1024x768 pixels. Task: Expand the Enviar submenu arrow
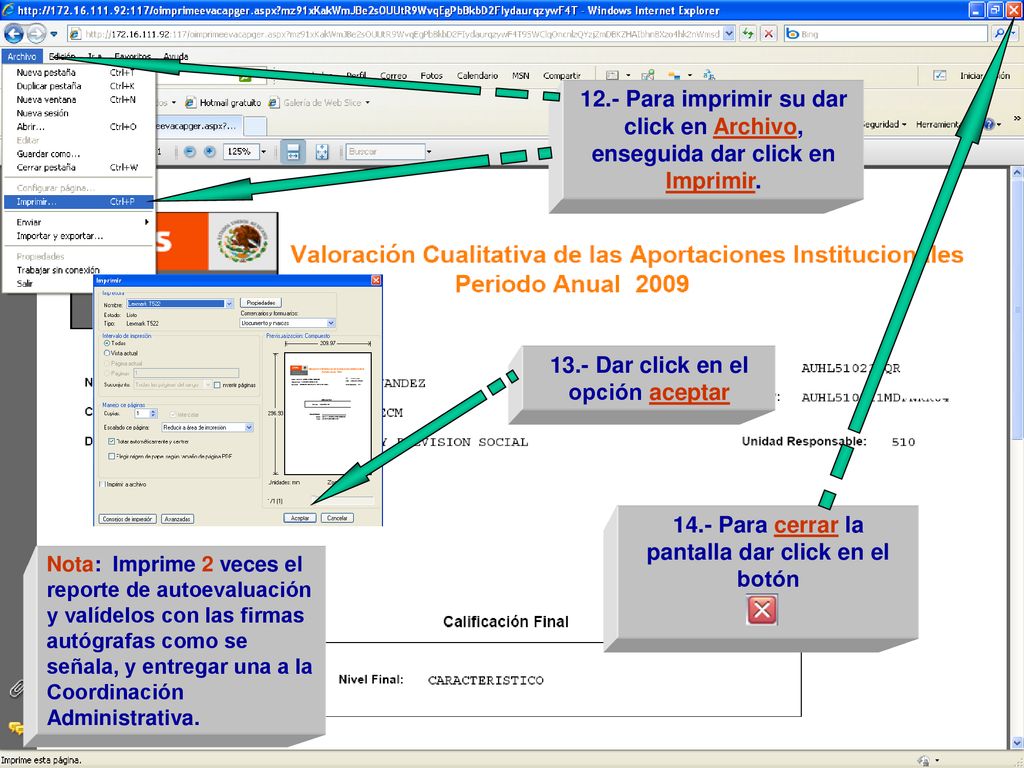(x=146, y=222)
